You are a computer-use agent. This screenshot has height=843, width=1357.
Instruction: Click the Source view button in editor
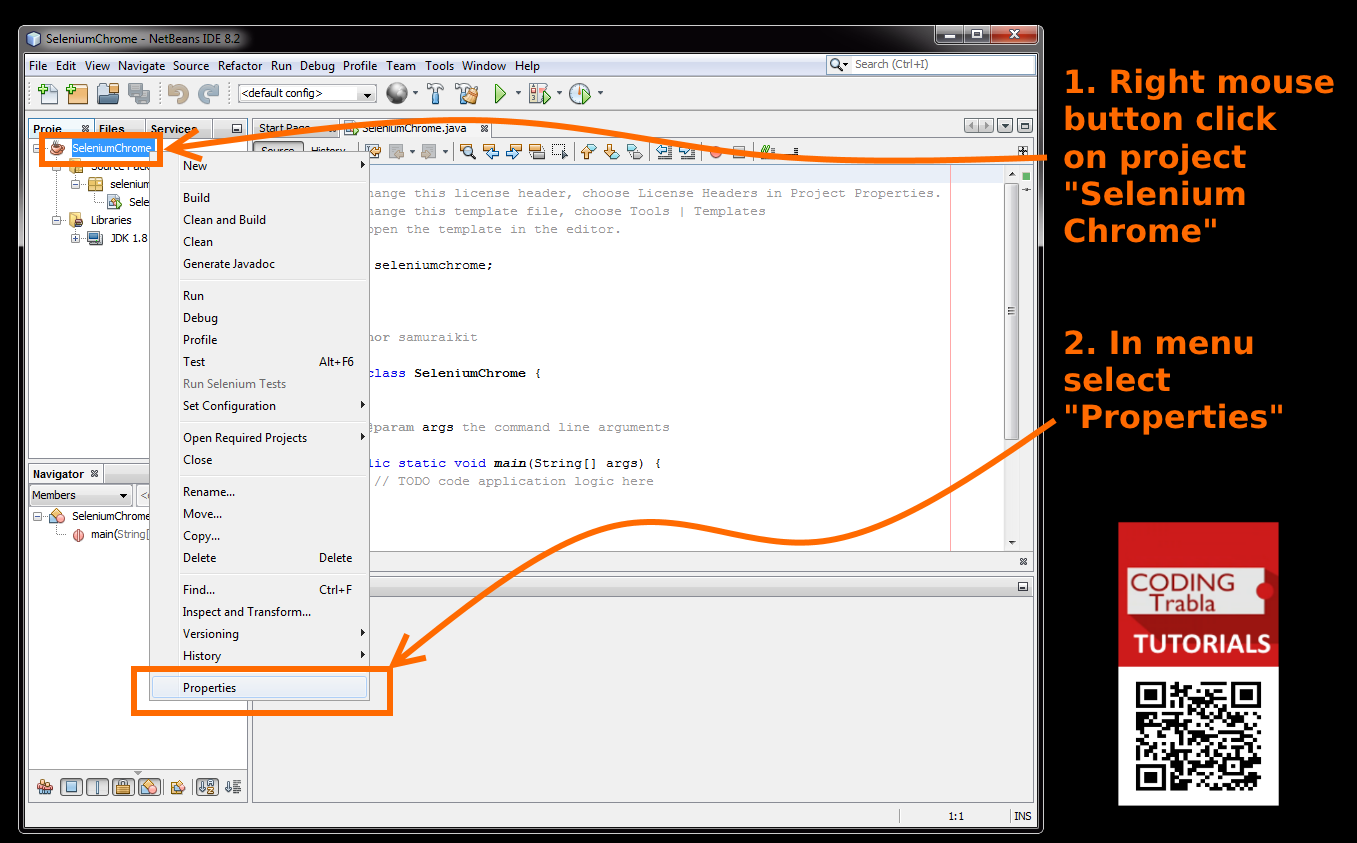point(277,151)
